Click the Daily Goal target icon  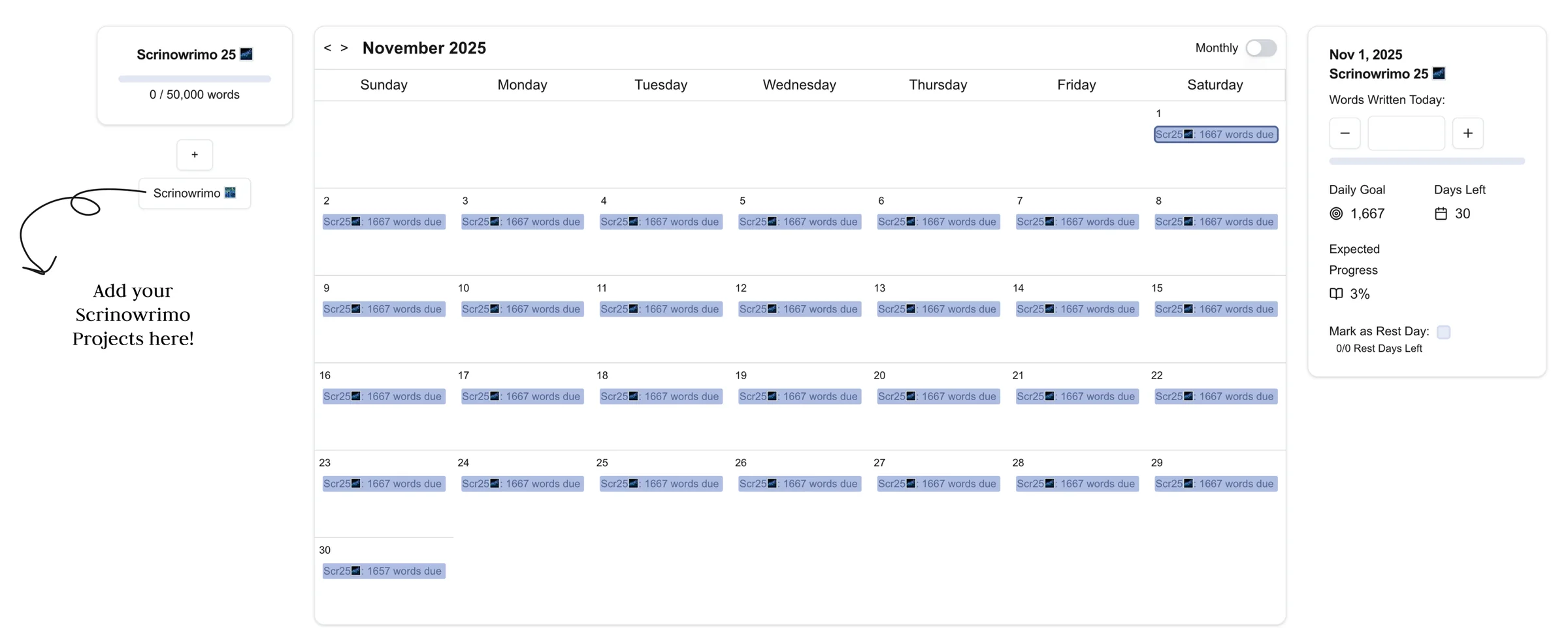(x=1336, y=214)
